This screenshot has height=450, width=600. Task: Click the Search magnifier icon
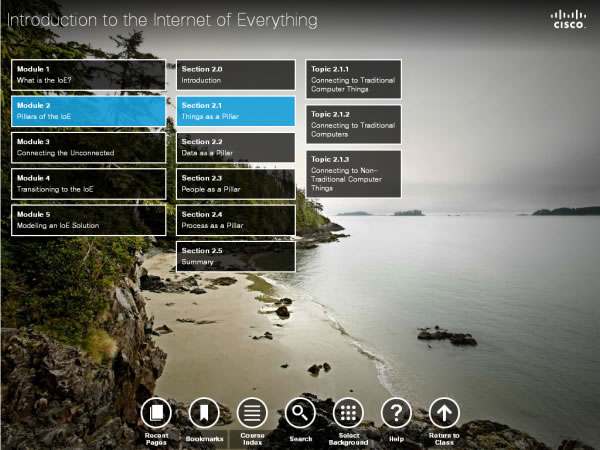pos(300,412)
